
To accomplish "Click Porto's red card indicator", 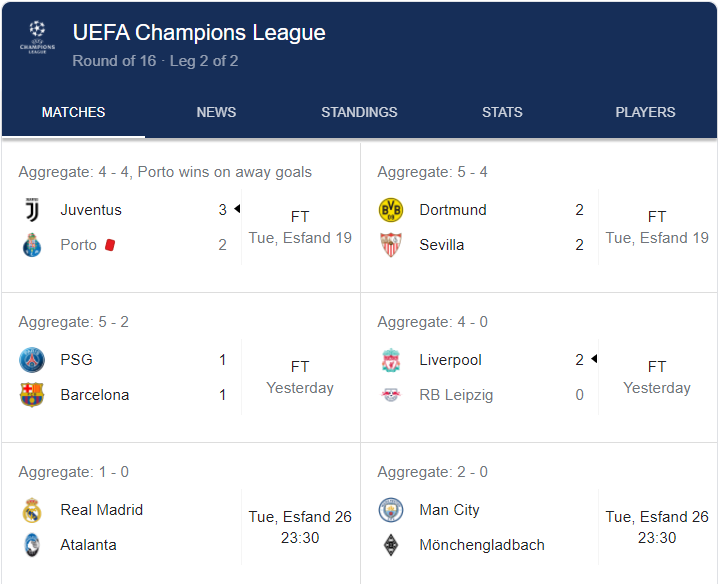I will click(110, 245).
